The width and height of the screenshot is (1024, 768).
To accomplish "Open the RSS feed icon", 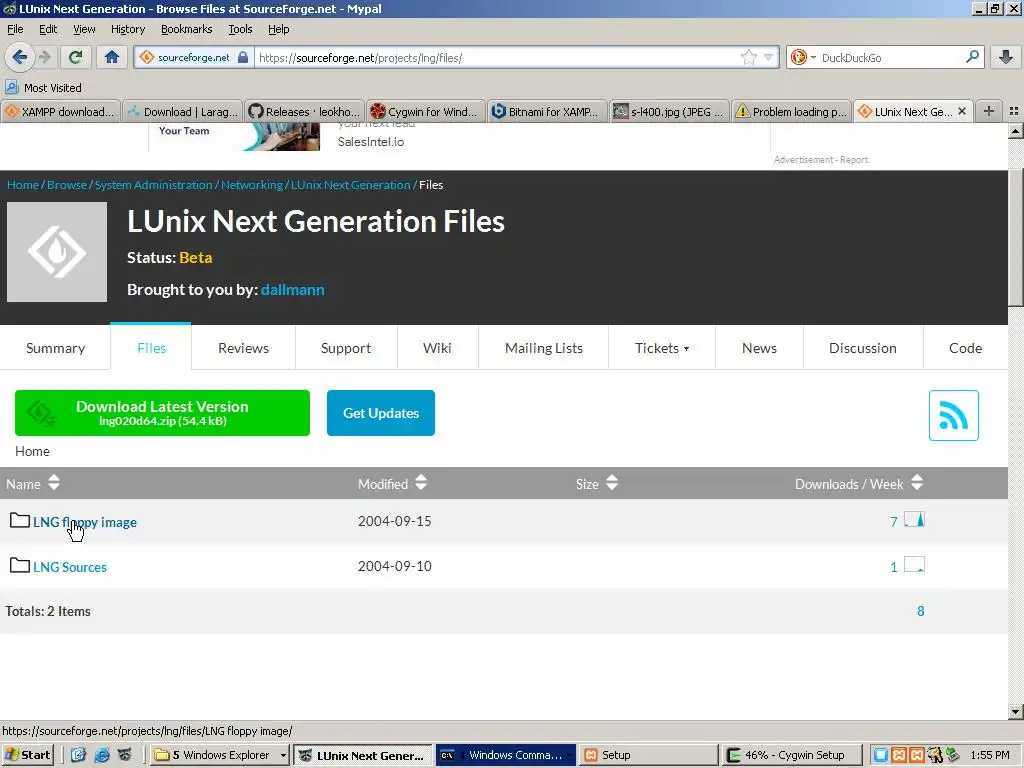I will pos(953,415).
